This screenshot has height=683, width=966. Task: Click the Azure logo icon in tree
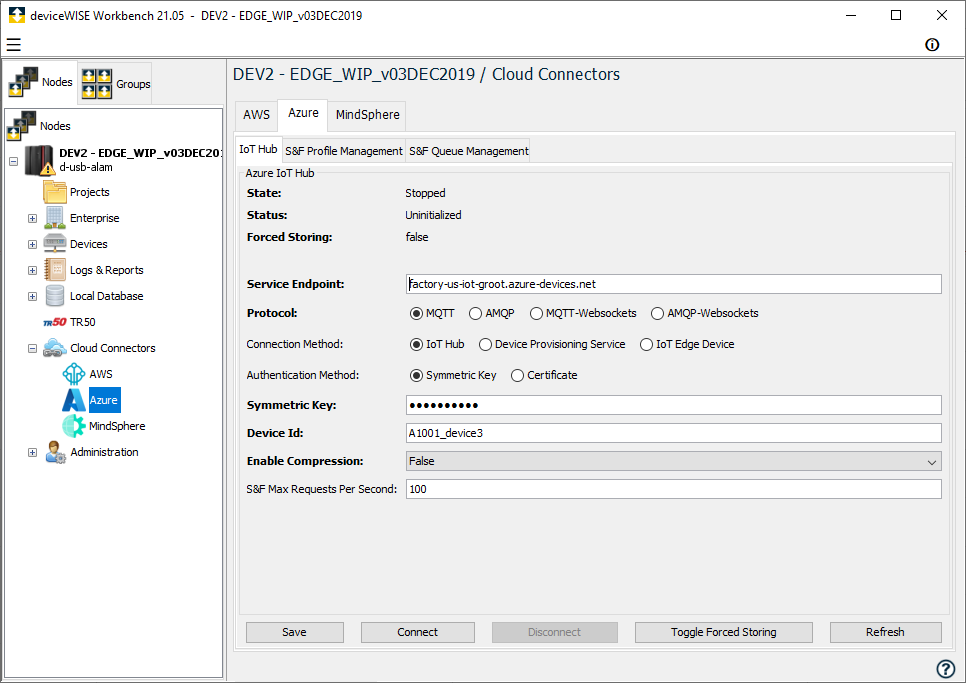click(74, 400)
